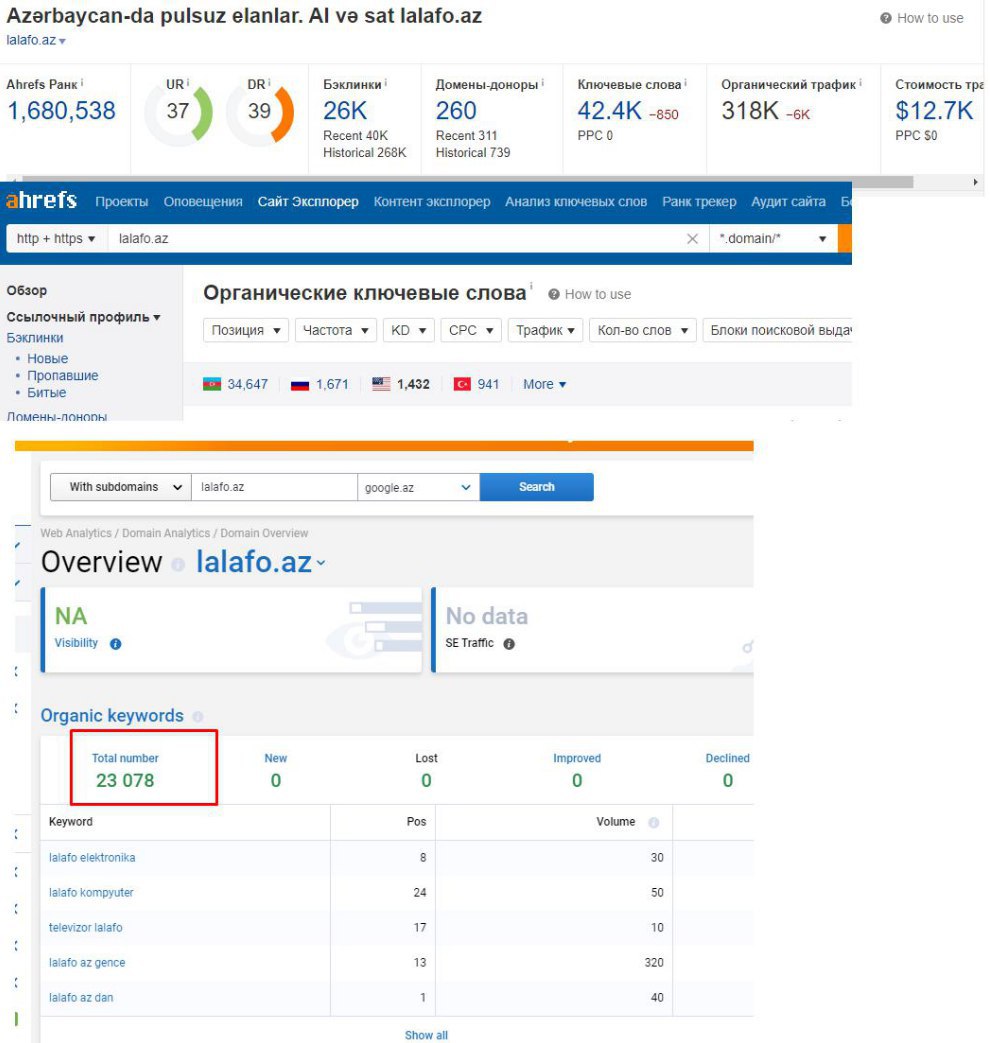Screen dimensions: 990x1043
Task: Select Сайт Эксплорер menu item
Action: (308, 202)
